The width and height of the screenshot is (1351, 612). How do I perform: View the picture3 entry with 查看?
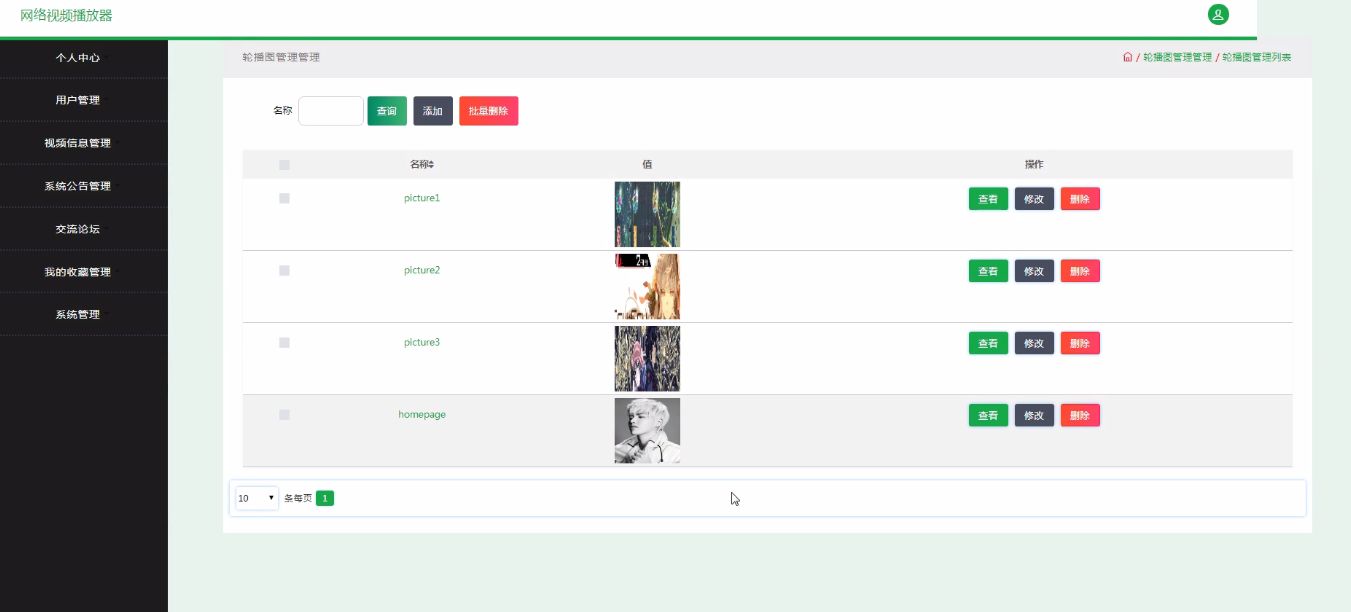[x=988, y=343]
